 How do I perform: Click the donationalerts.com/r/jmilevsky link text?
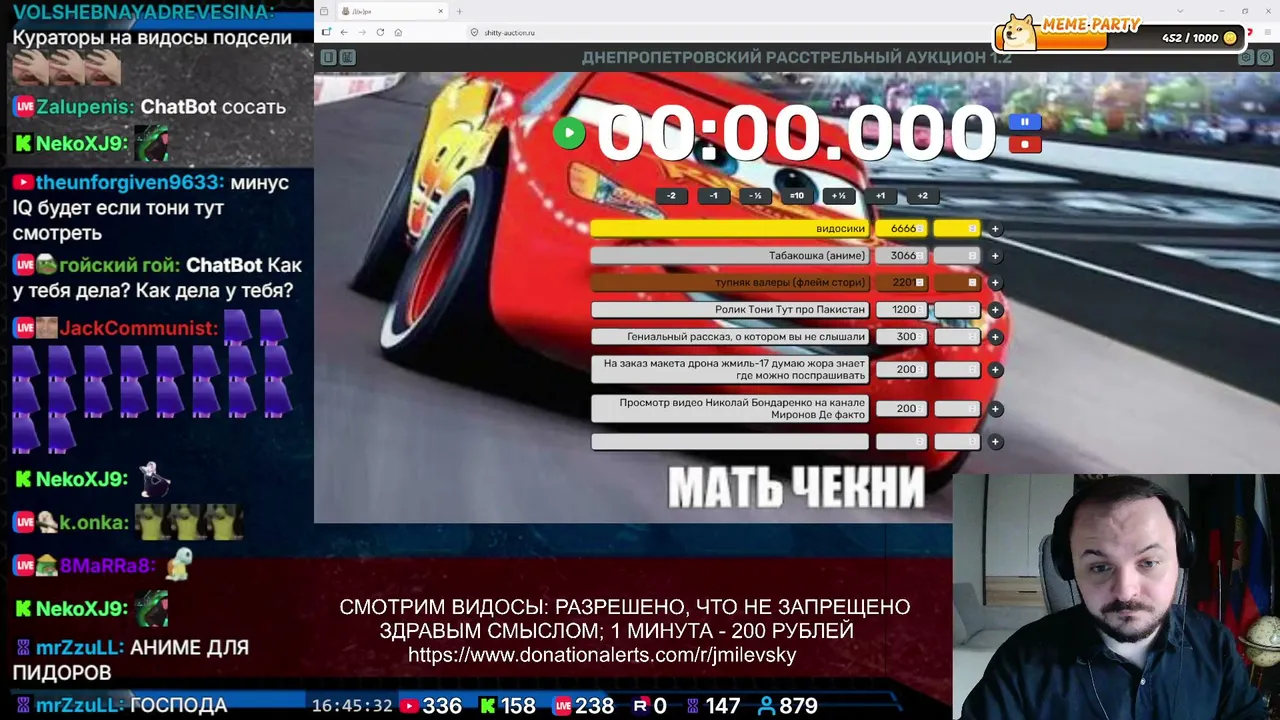(x=602, y=656)
